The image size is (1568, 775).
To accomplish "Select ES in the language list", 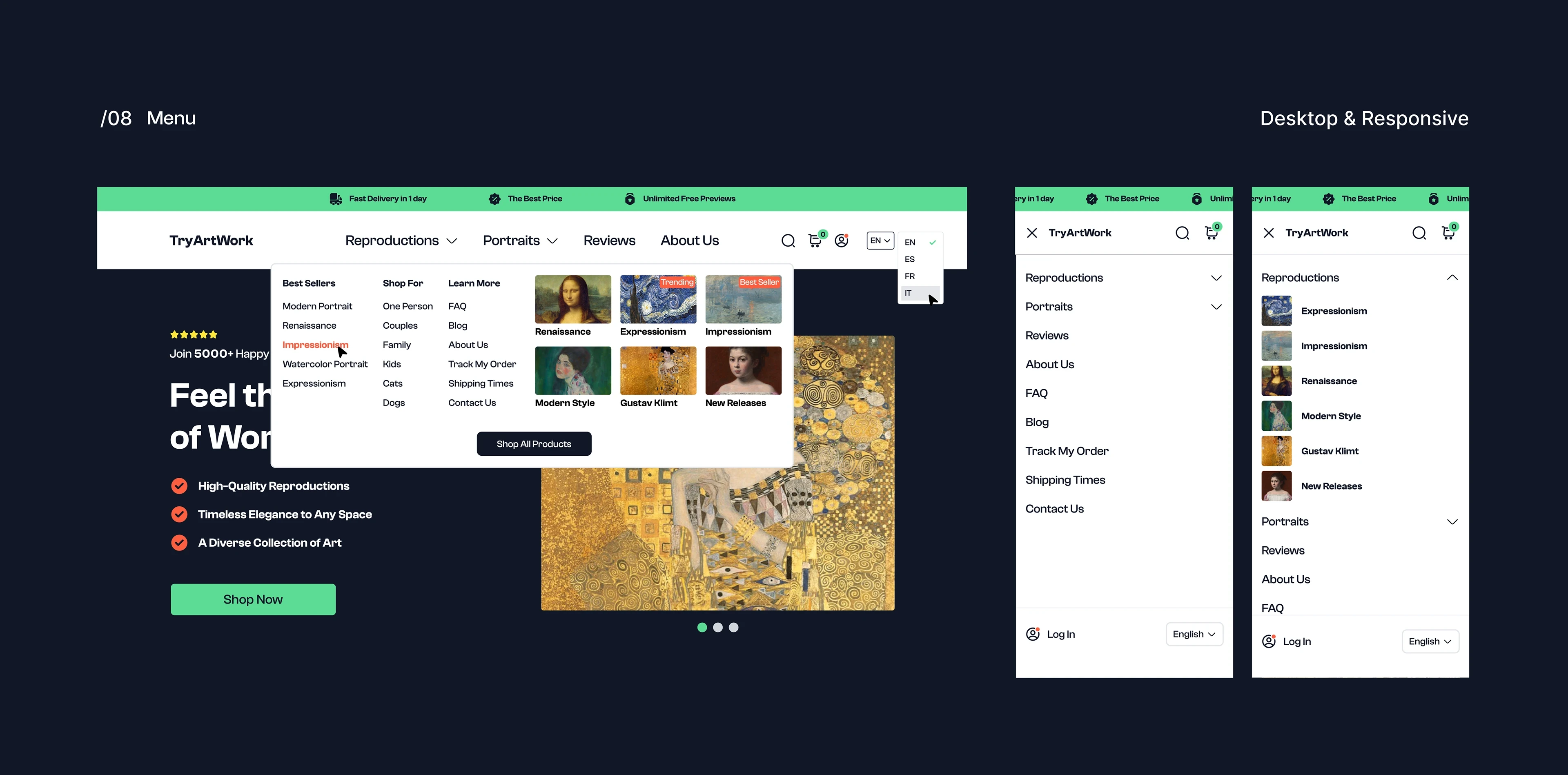I will [920, 259].
